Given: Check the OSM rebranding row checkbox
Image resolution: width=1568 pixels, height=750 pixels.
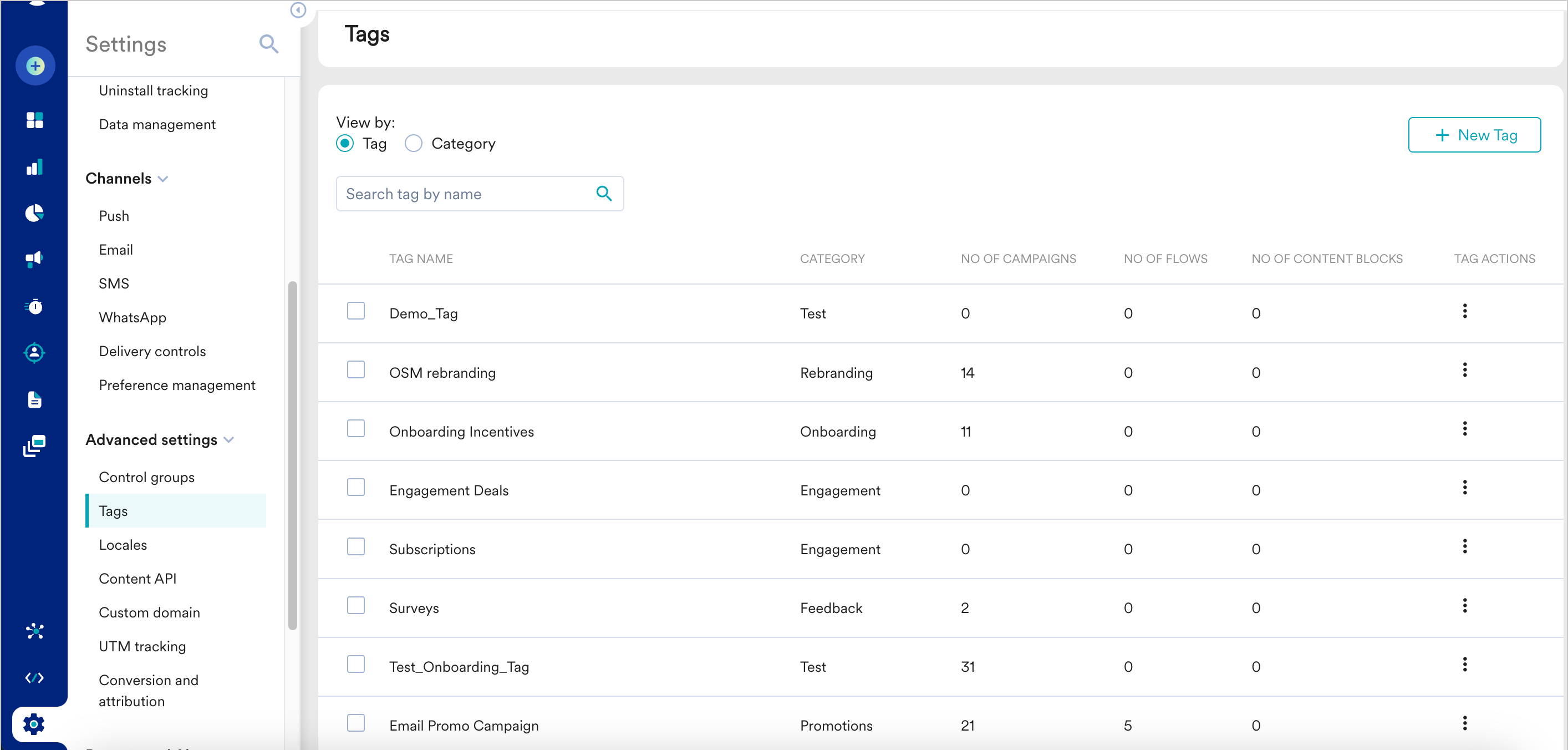Looking at the screenshot, I should (x=356, y=370).
